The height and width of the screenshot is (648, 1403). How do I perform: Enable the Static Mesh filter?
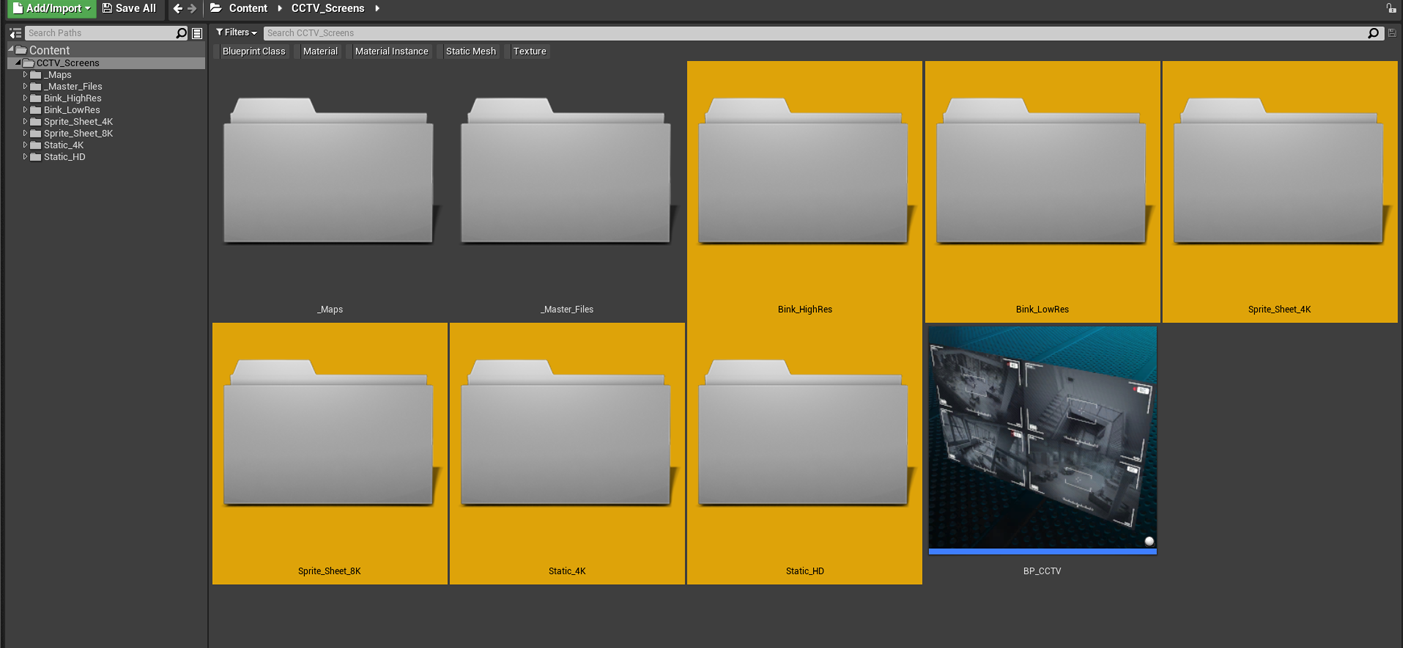(470, 51)
